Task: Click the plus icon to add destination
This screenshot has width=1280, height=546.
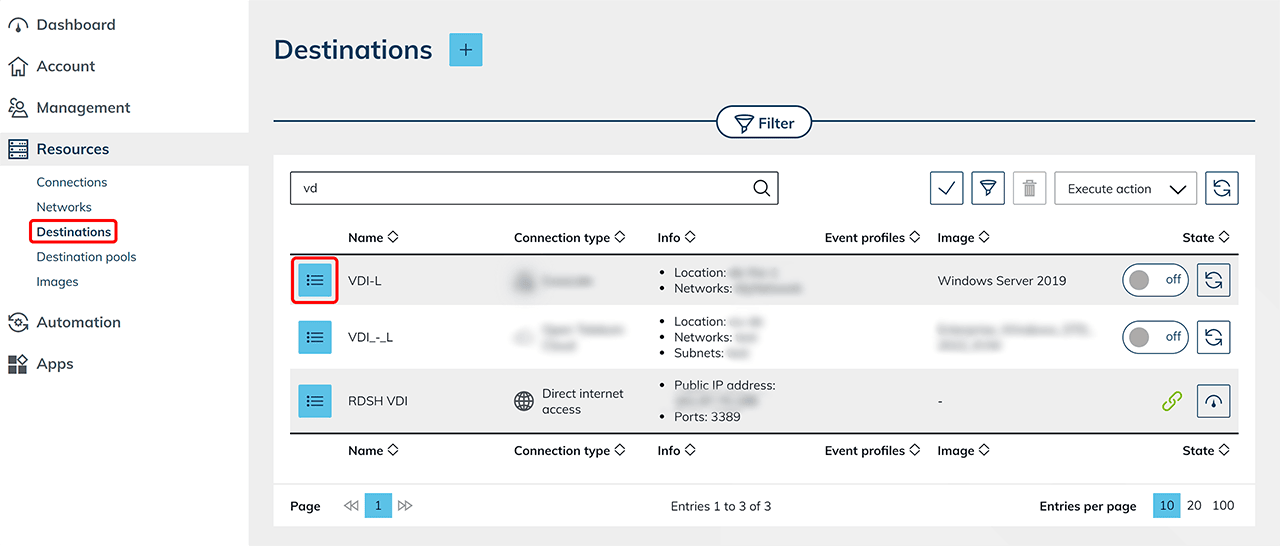Action: coord(466,50)
